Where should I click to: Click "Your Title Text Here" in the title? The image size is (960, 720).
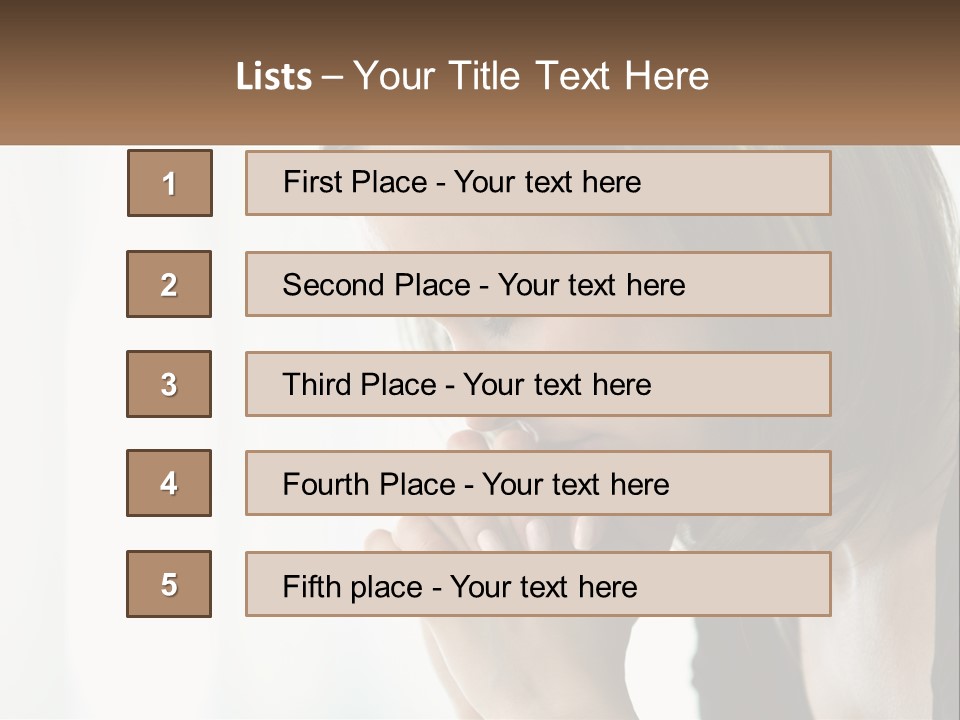[531, 76]
